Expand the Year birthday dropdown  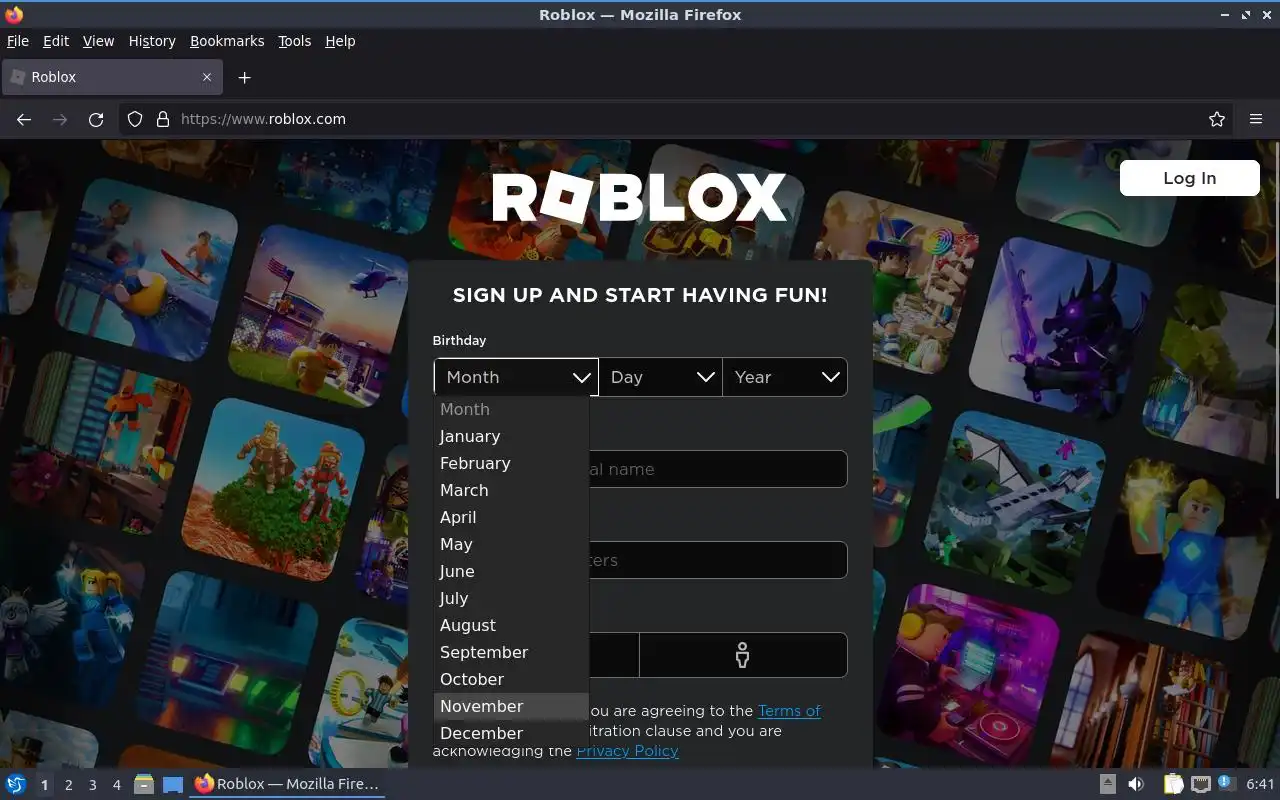point(785,377)
